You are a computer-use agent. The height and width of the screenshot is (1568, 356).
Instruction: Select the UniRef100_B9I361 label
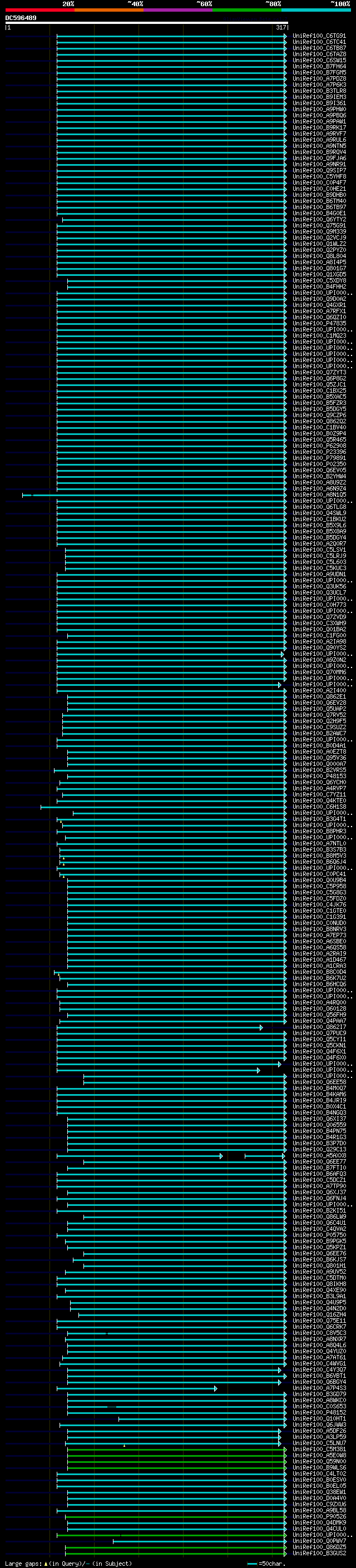tap(319, 103)
